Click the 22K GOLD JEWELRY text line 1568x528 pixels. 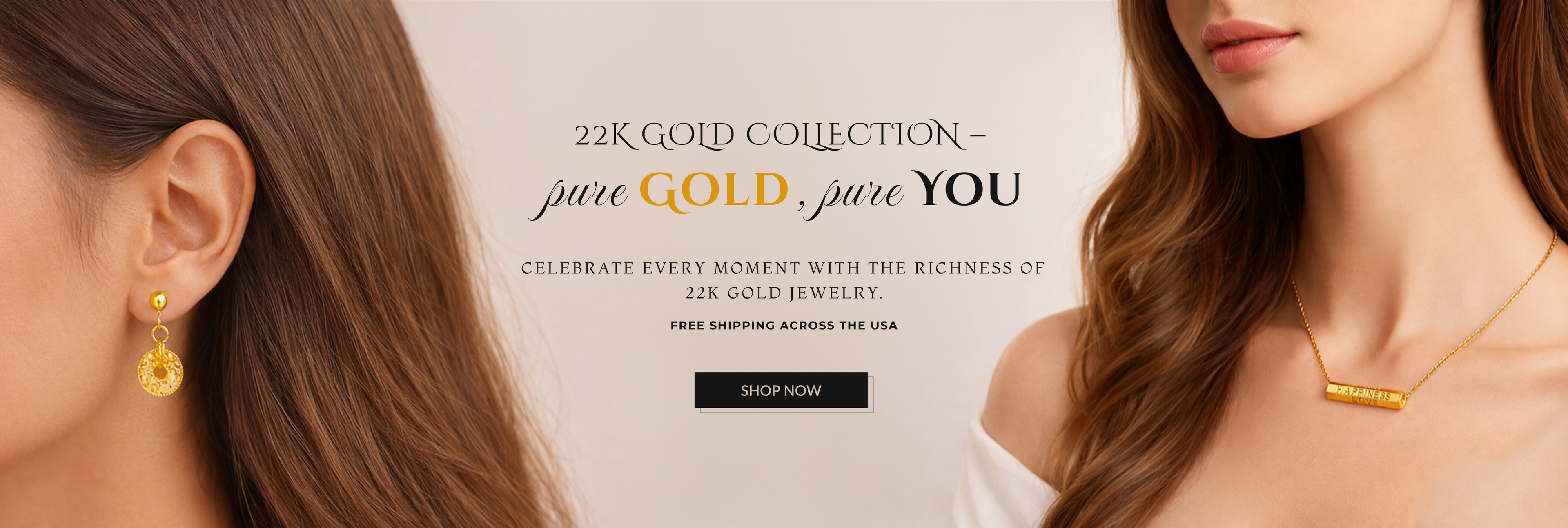[x=784, y=293]
